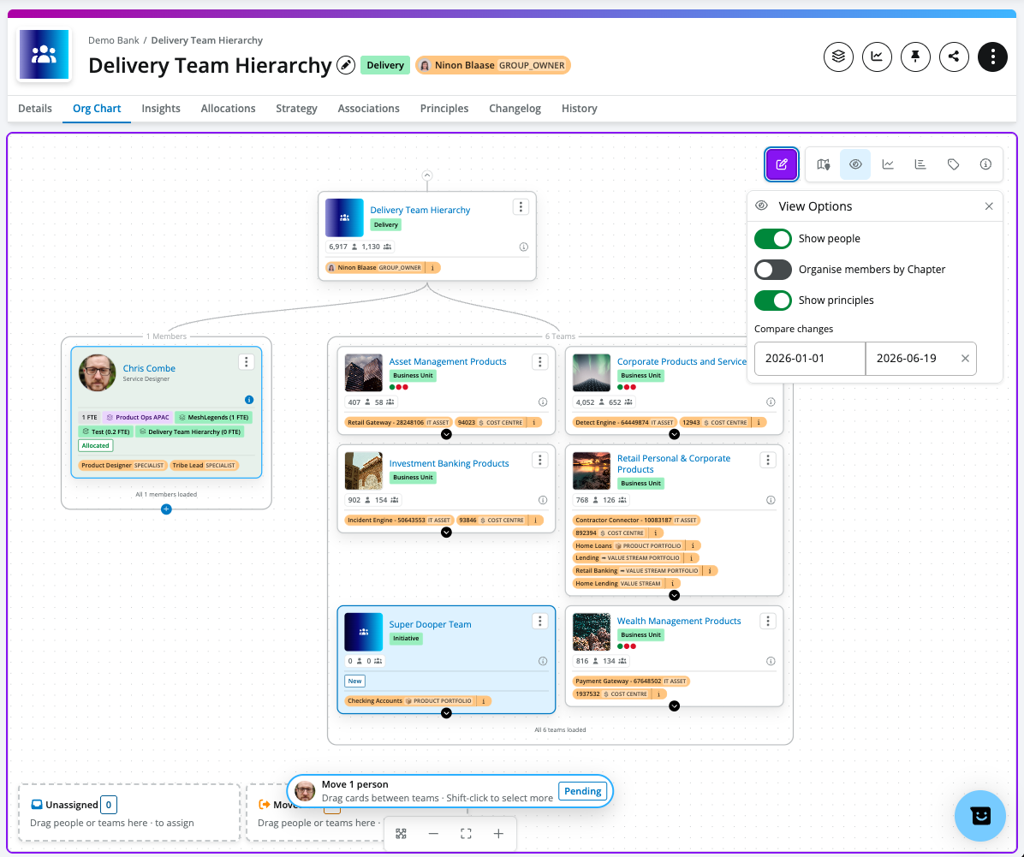Screen dimensions: 1024x857
Task: Go to the Allocations tab
Action: pyautogui.click(x=228, y=108)
